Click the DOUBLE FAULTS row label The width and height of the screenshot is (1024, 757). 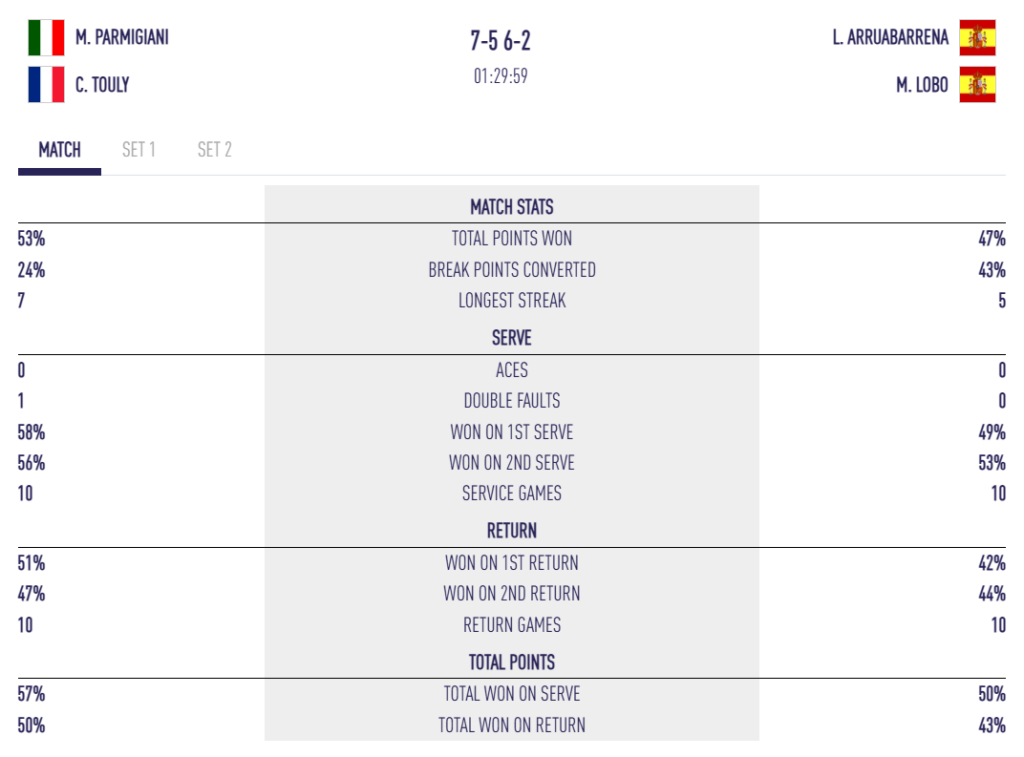click(x=512, y=401)
